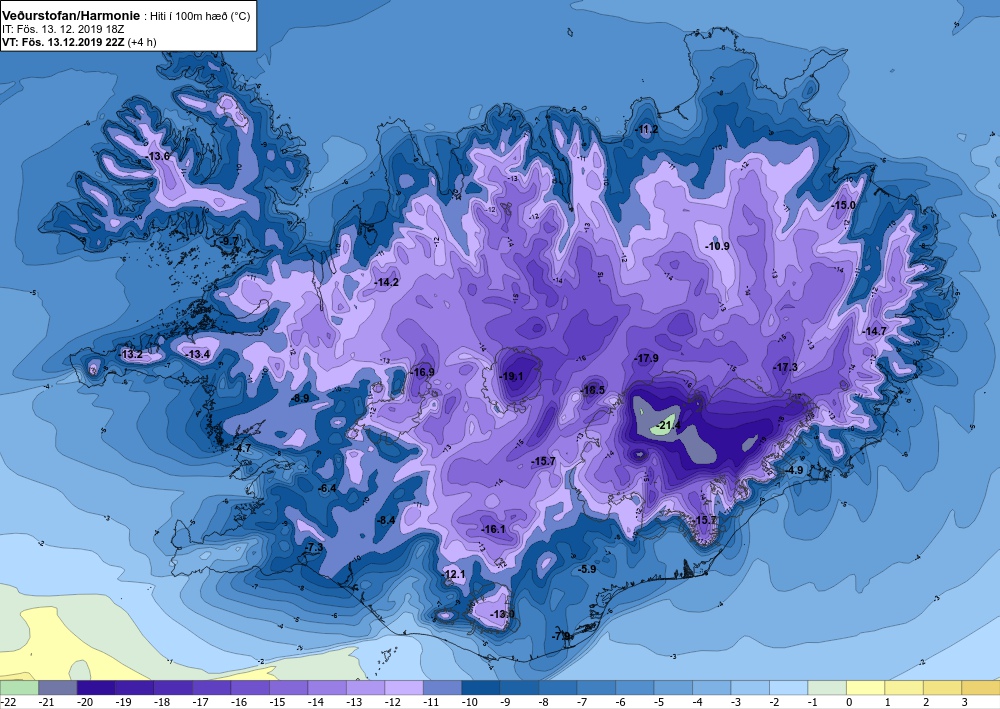Click the -8.4 temperature label
This screenshot has height=709, width=1000.
point(386,520)
